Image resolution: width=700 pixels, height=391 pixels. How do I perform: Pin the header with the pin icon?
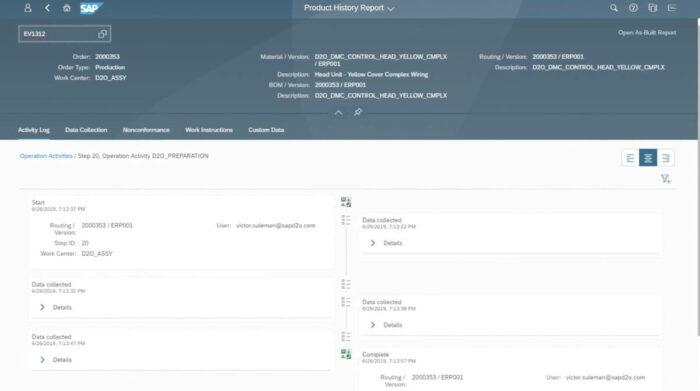[358, 112]
